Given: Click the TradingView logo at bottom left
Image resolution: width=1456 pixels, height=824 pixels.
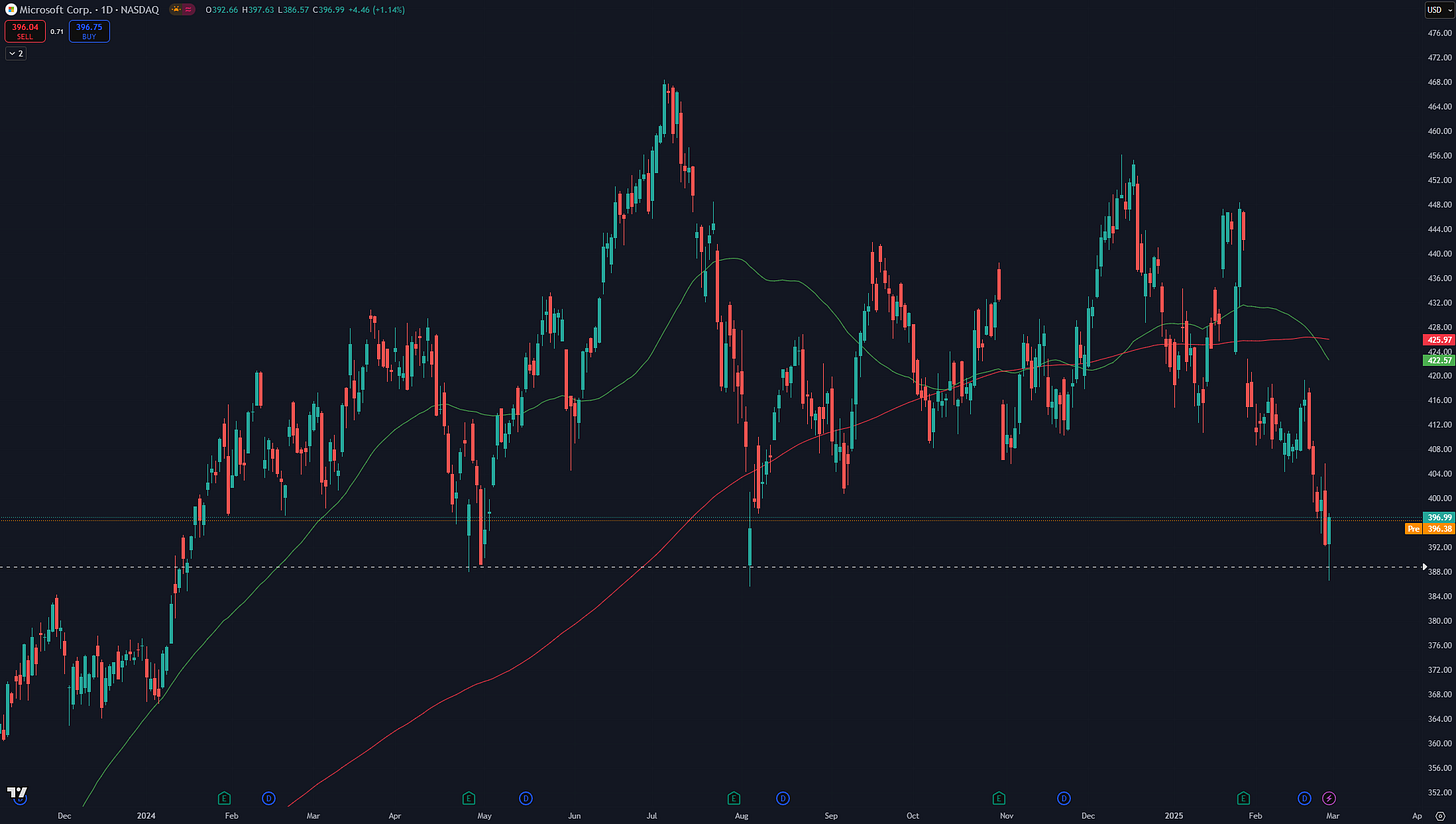Looking at the screenshot, I should tap(17, 794).
